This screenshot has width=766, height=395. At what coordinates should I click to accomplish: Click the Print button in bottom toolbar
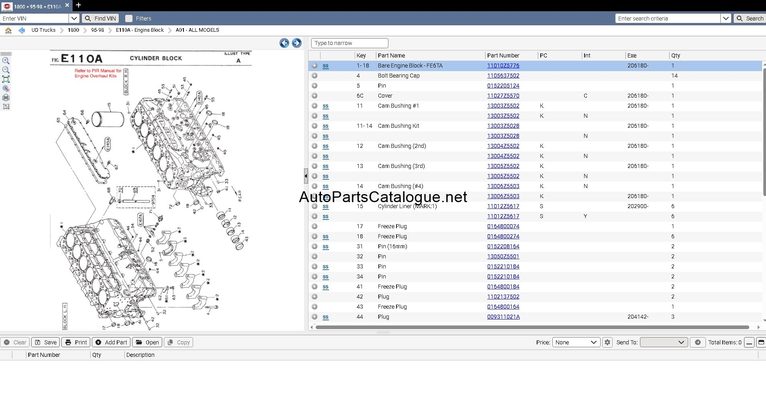coord(76,342)
